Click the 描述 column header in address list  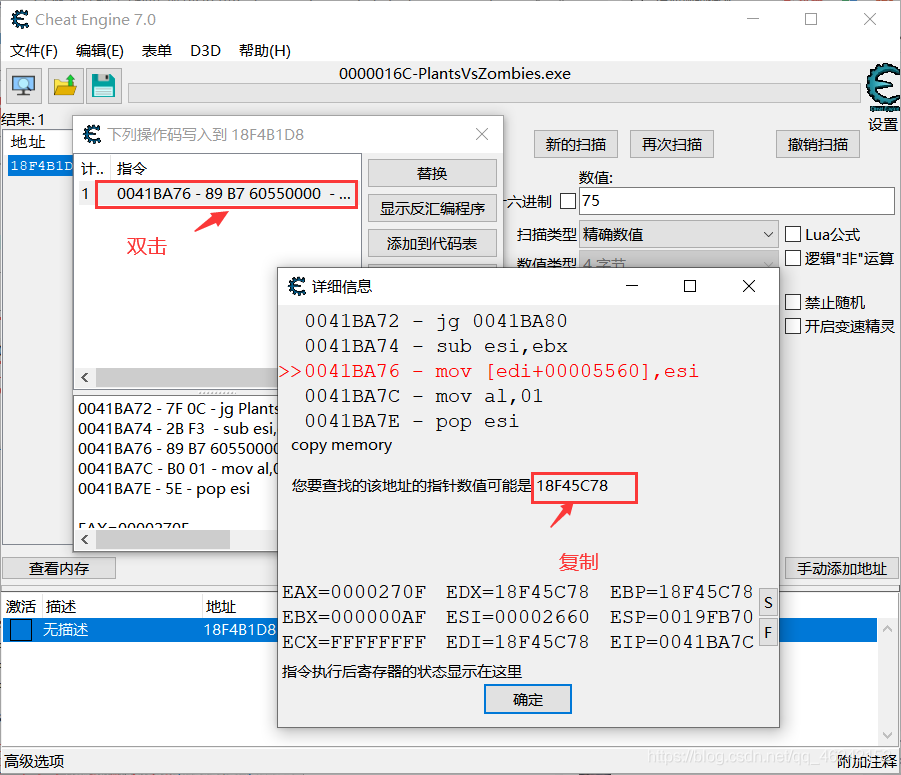click(61, 607)
